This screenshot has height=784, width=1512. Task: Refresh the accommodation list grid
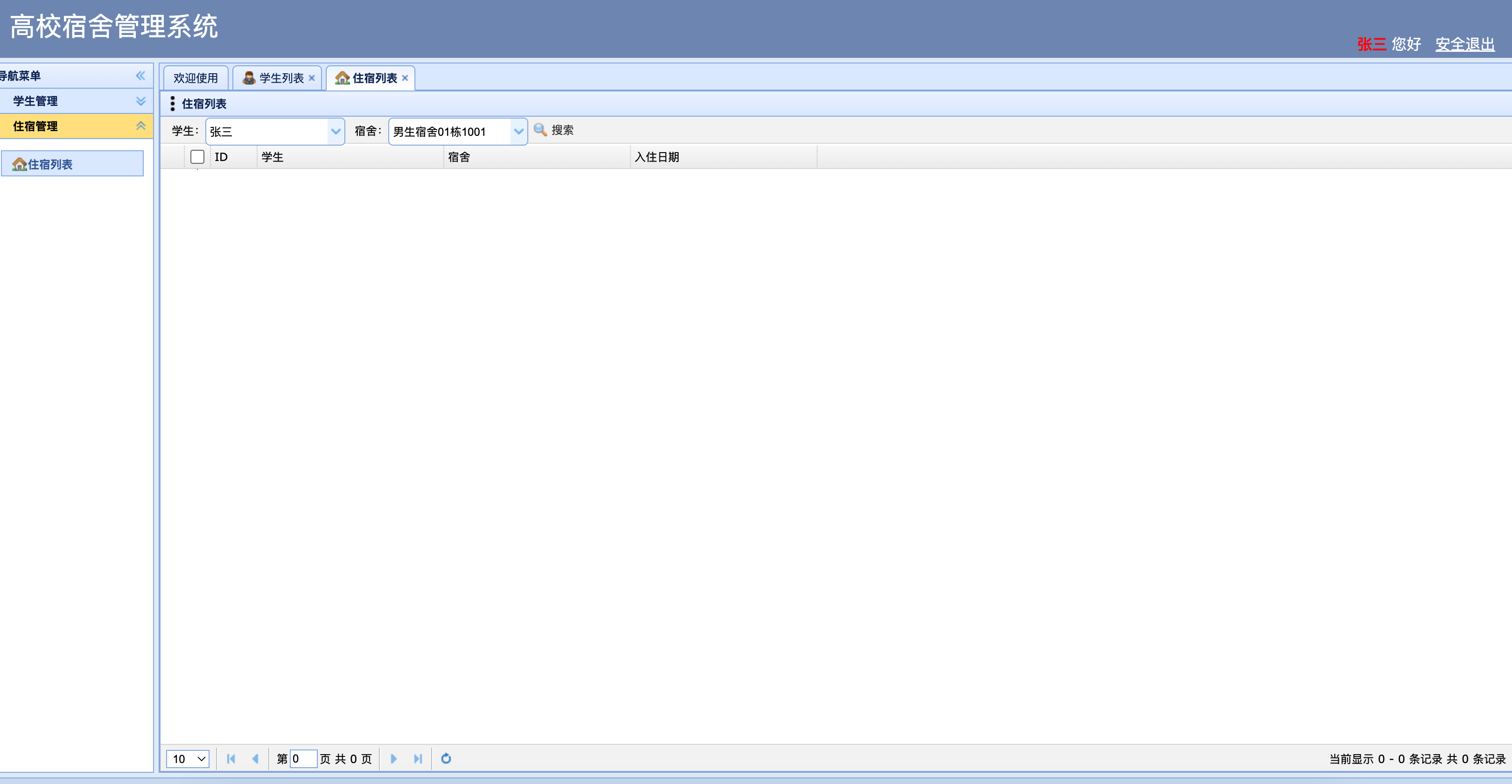coord(446,759)
